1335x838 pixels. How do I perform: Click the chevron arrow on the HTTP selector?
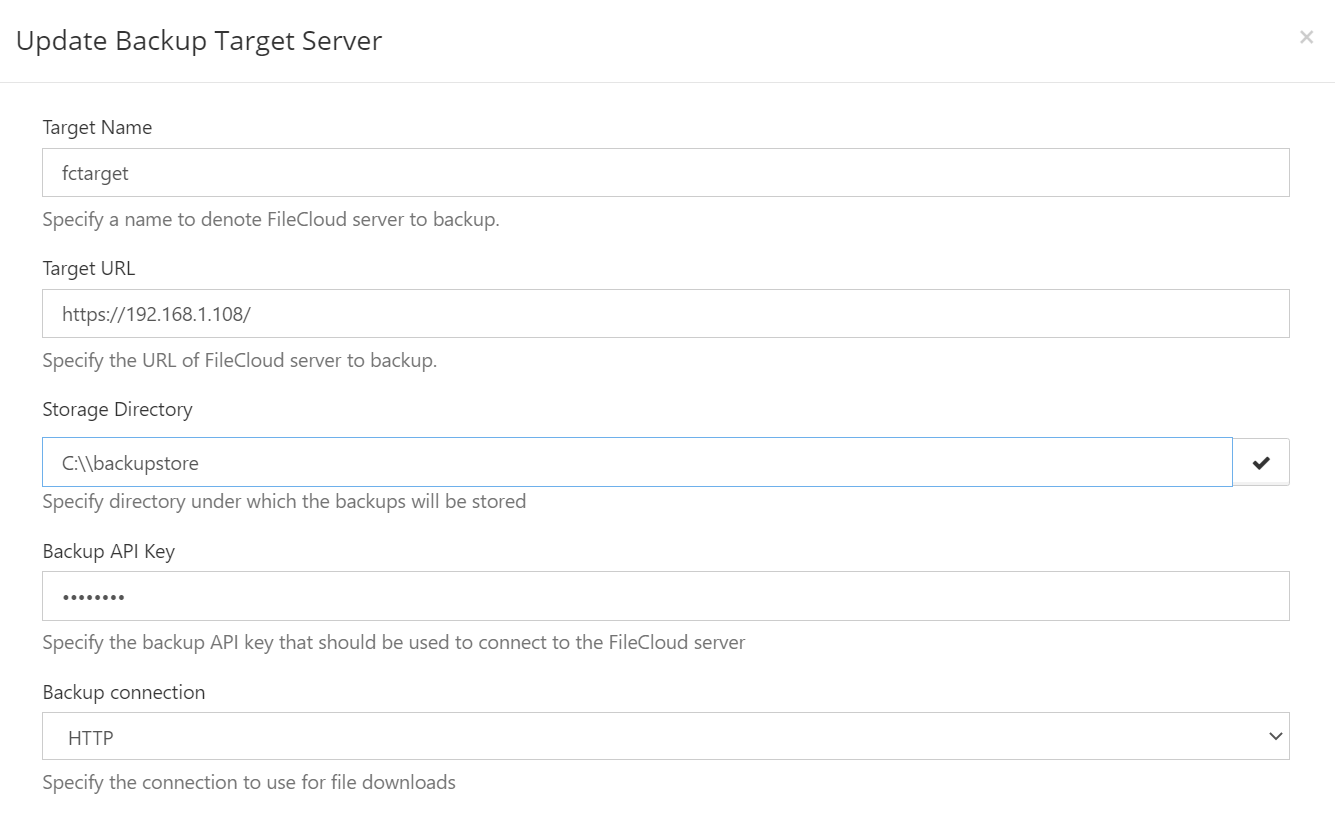pyautogui.click(x=1275, y=737)
